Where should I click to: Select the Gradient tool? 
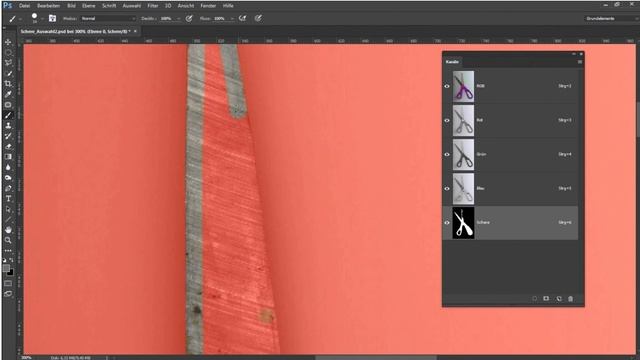click(8, 157)
